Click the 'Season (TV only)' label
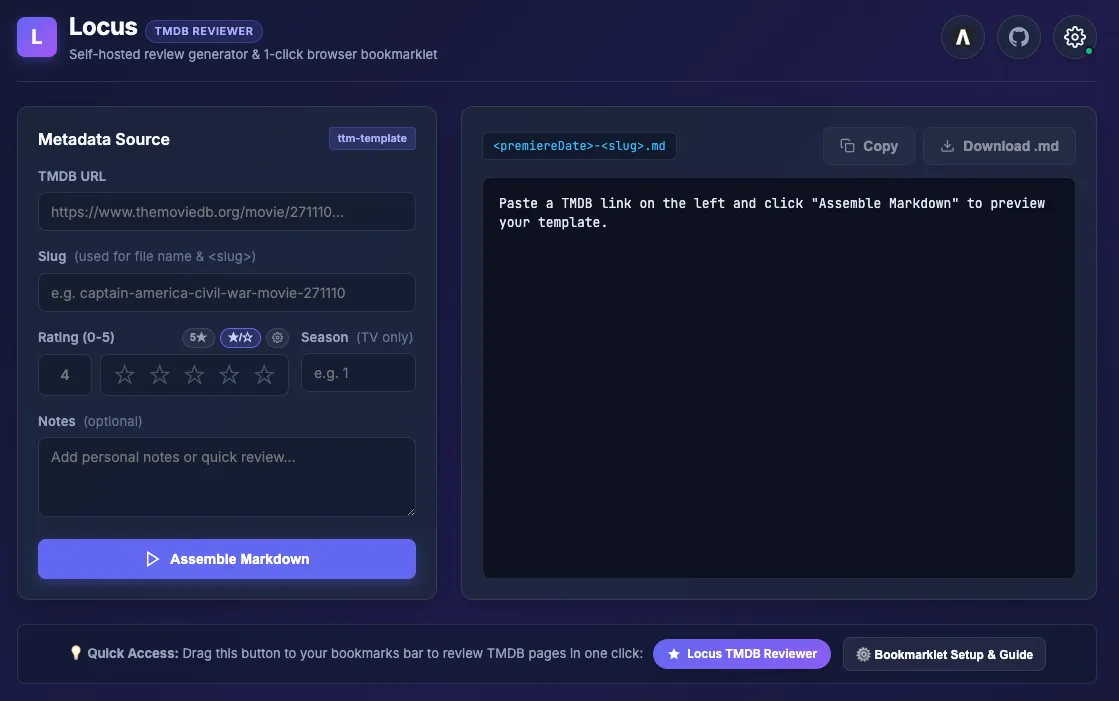The height and width of the screenshot is (701, 1119). [x=357, y=337]
